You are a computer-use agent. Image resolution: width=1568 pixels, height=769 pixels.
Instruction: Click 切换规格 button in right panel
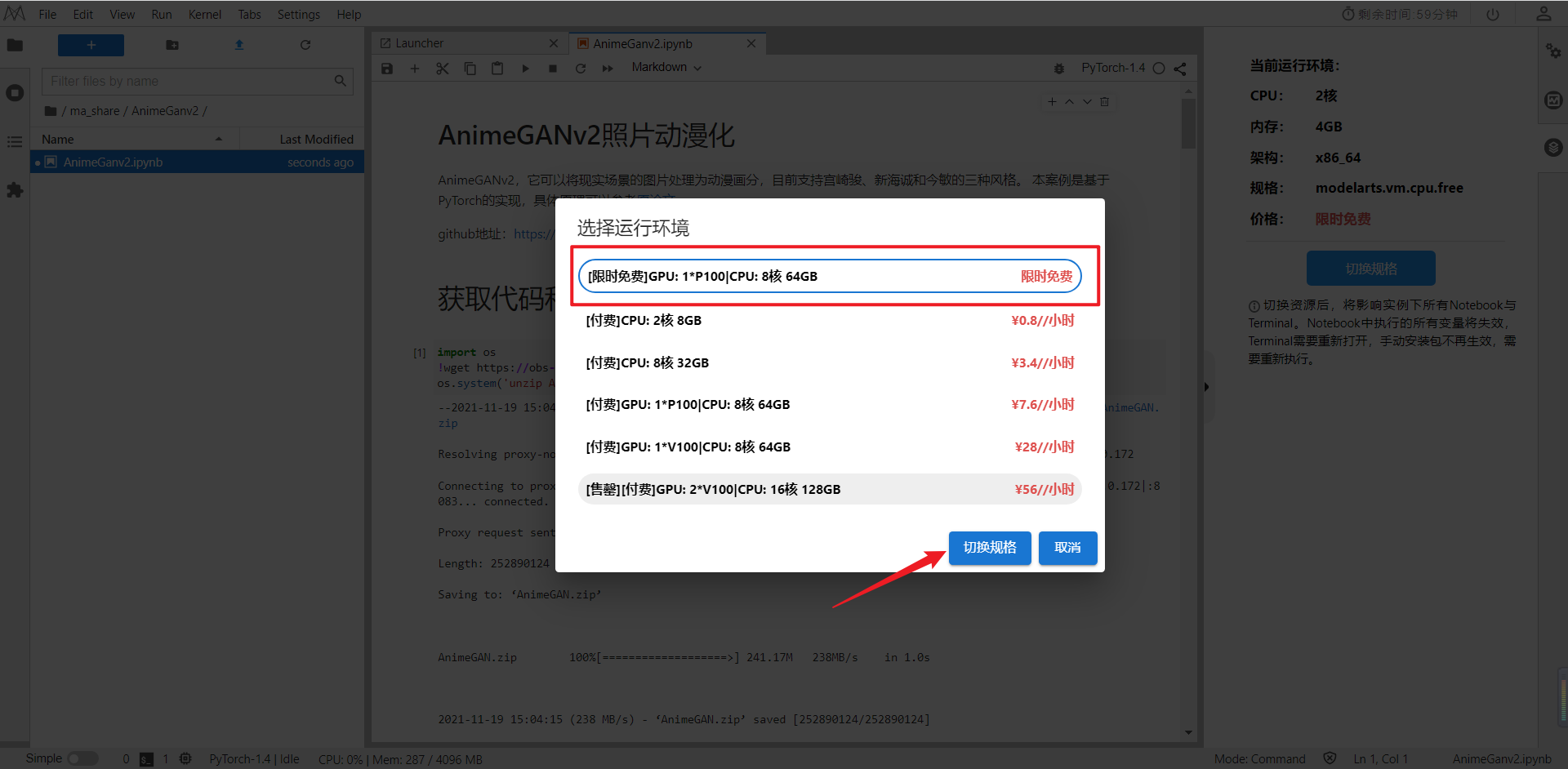pos(1371,269)
